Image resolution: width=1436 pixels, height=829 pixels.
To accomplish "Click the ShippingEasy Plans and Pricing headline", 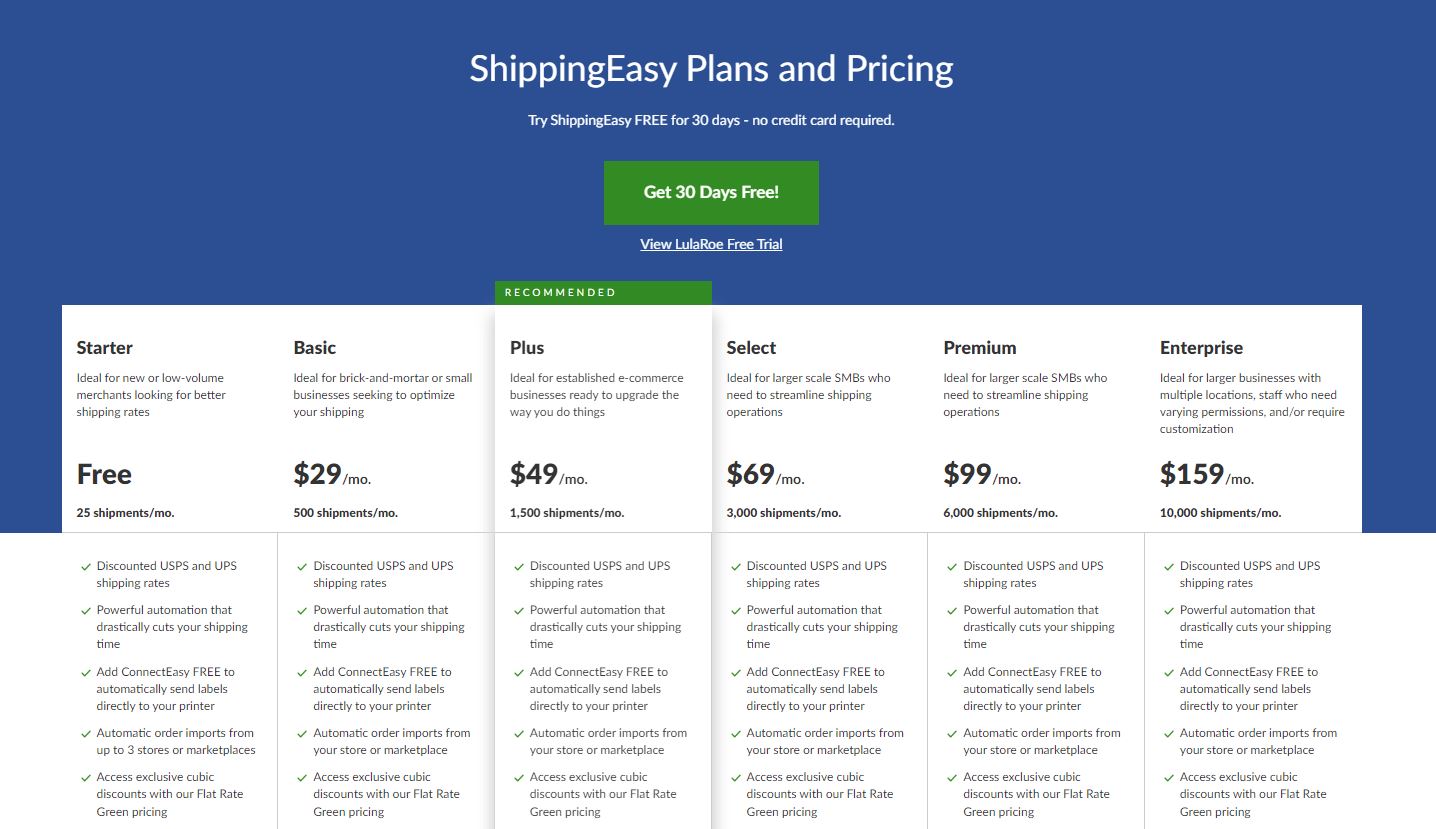I will click(x=711, y=69).
